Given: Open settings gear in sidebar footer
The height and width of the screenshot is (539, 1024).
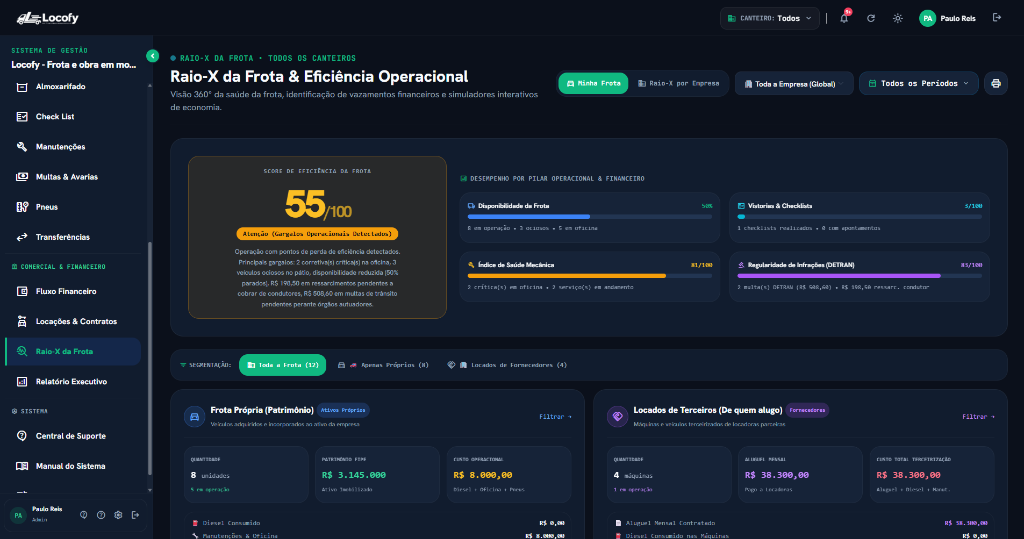Looking at the screenshot, I should [x=118, y=515].
